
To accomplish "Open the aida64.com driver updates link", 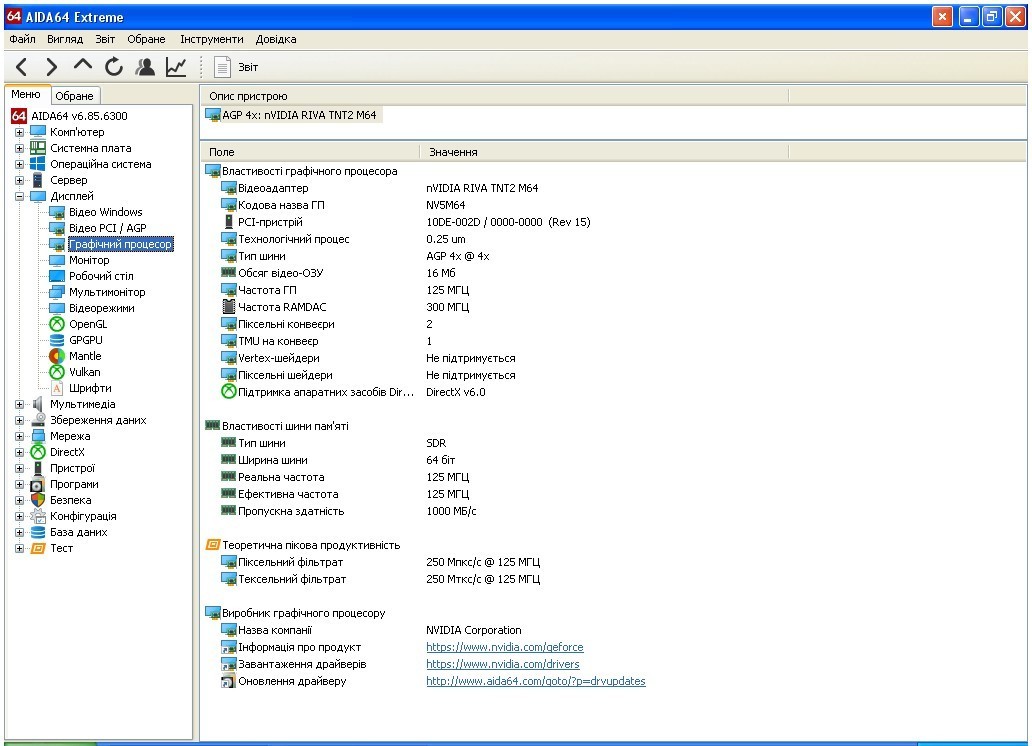I will point(535,681).
